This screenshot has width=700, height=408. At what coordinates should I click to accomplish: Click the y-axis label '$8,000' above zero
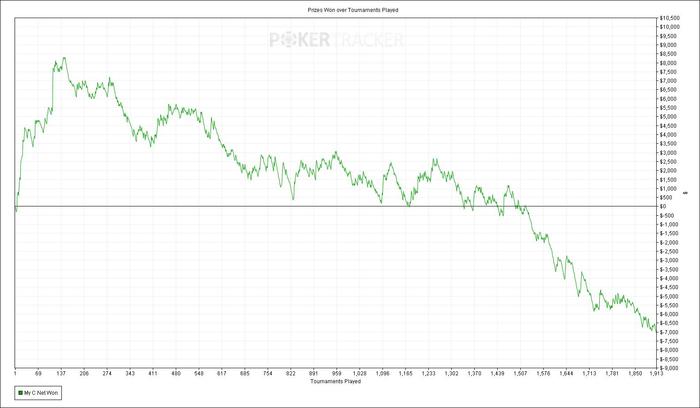[669, 63]
